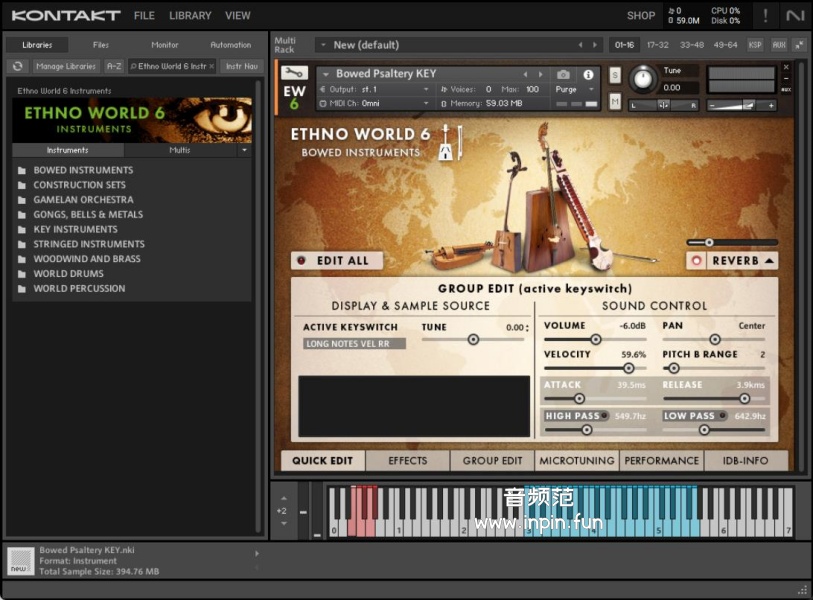Solo the Bowed Psaltery instrument

[x=615, y=76]
